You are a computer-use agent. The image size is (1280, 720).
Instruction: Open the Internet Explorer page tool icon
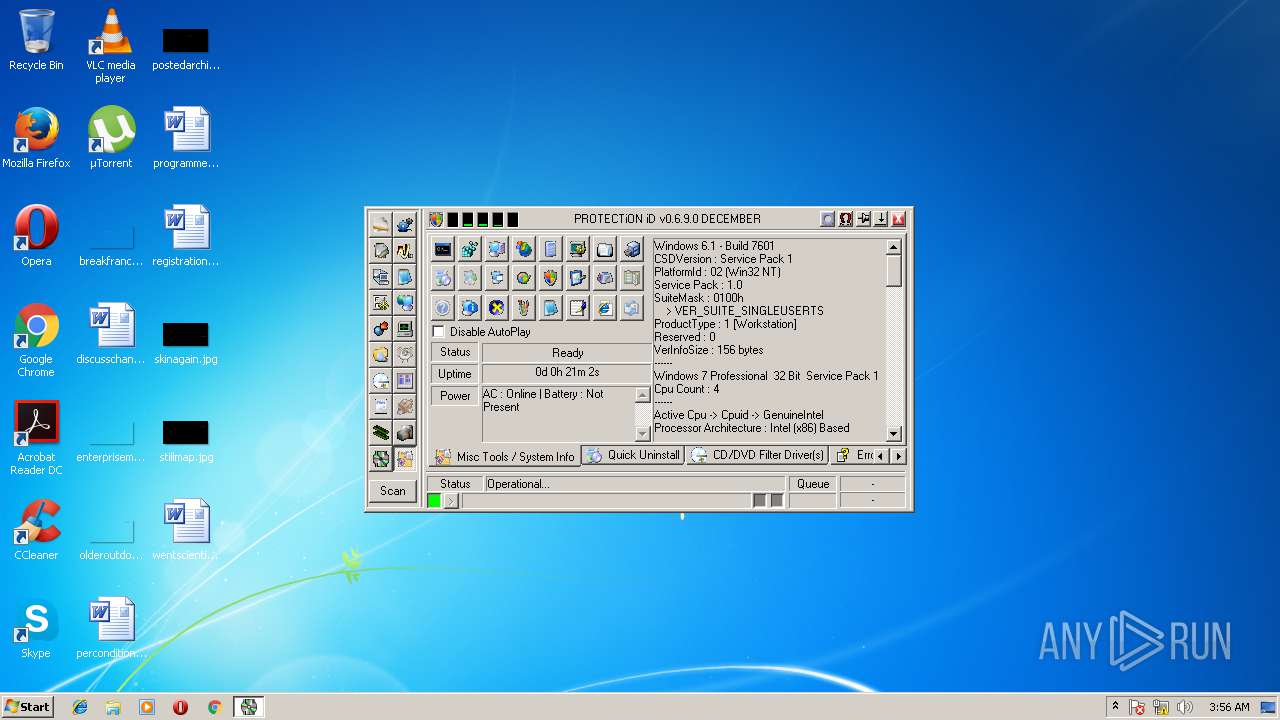[604, 307]
